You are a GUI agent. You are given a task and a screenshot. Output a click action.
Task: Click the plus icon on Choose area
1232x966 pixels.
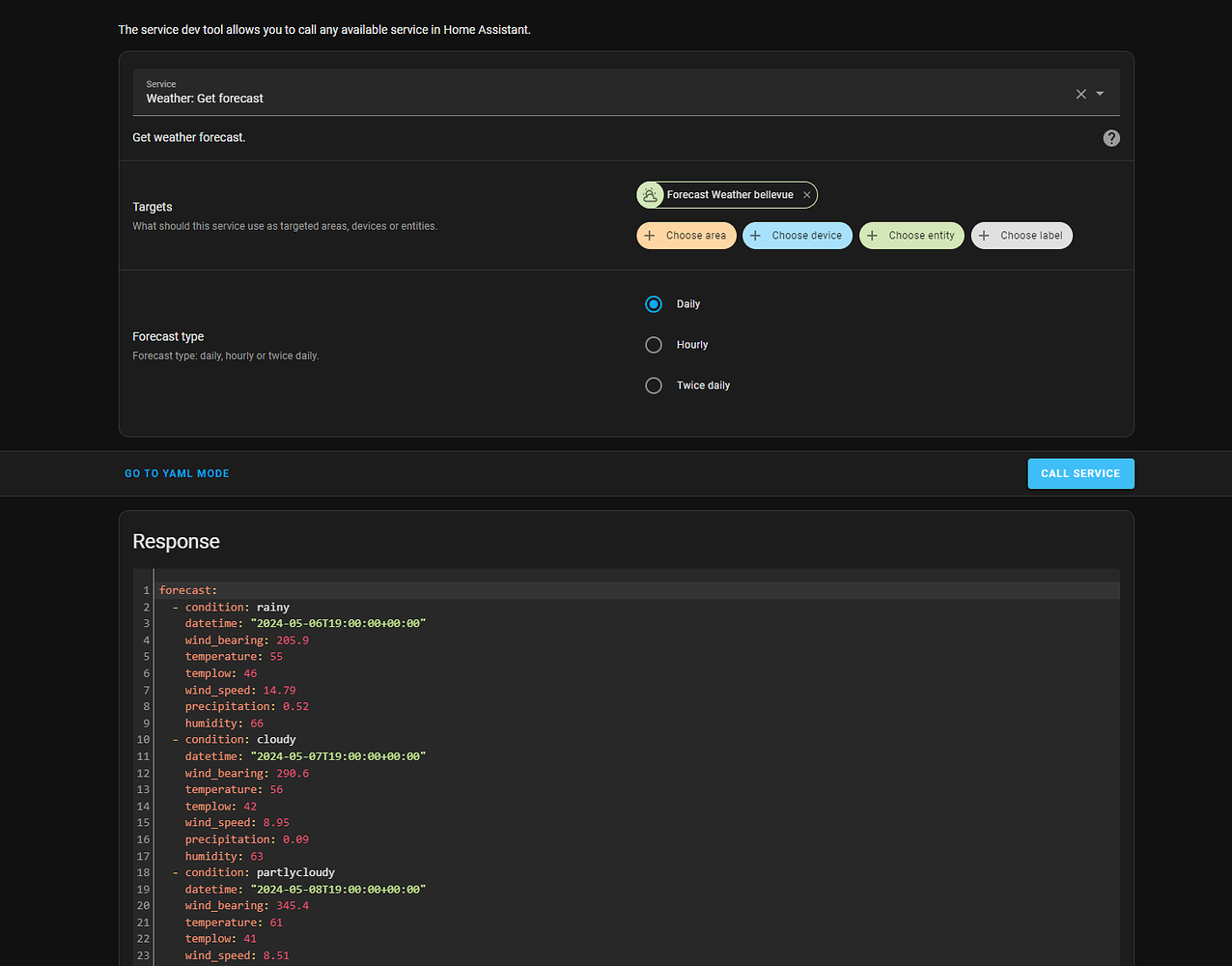(650, 236)
